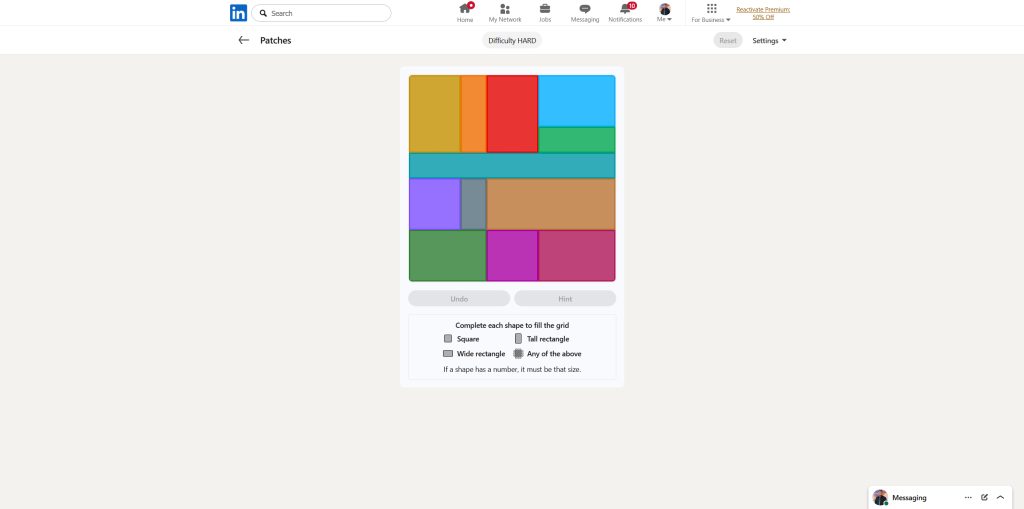Viewport: 1024px width, 509px height.
Task: Select the red patch
Action: 512,114
